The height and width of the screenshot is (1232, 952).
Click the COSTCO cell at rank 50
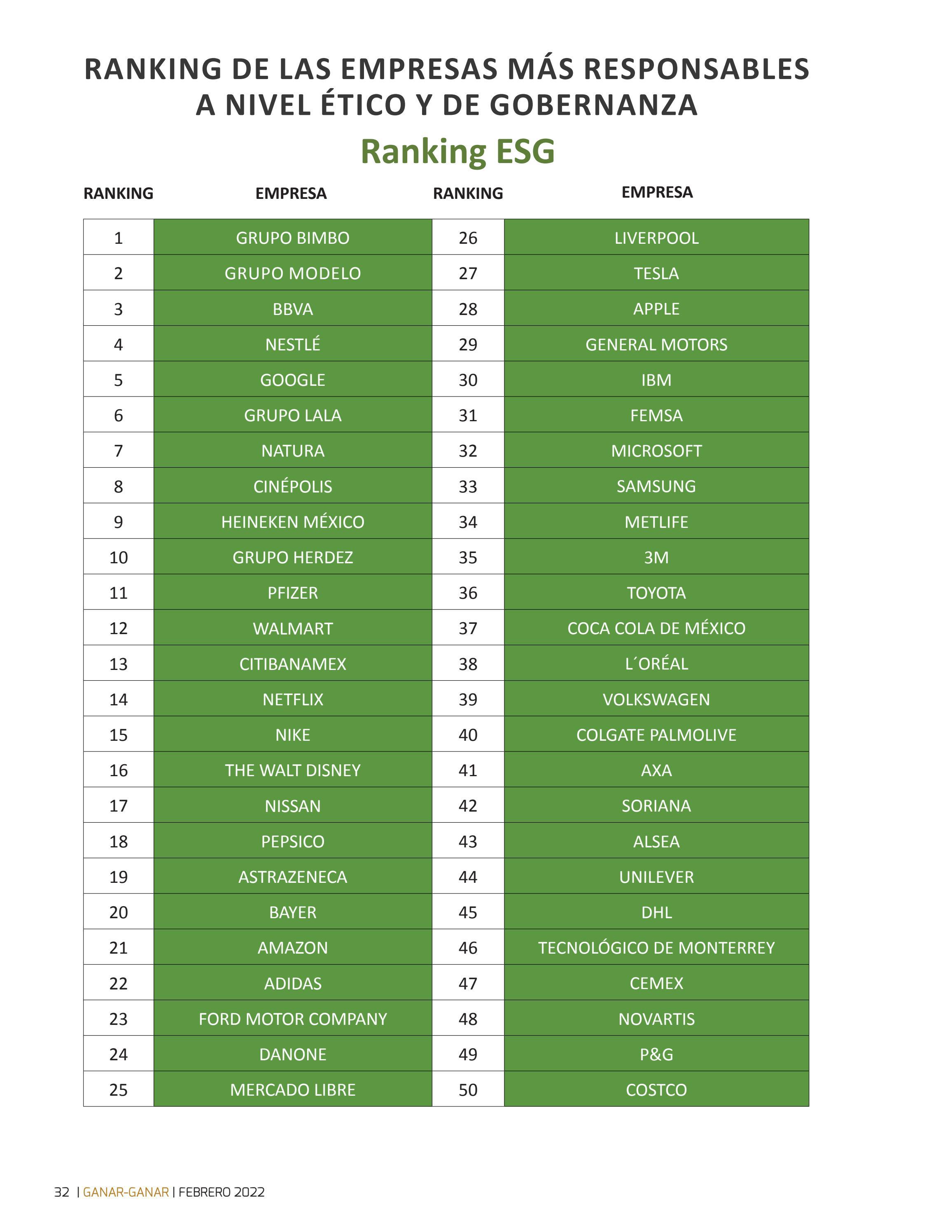656,1090
